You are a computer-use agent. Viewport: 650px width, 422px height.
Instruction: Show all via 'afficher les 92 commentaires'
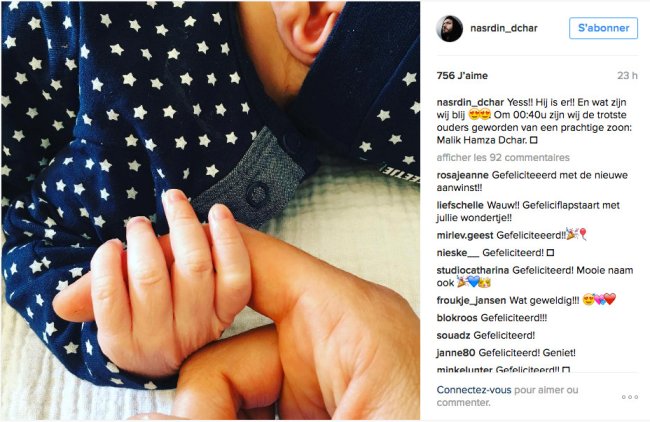point(503,158)
